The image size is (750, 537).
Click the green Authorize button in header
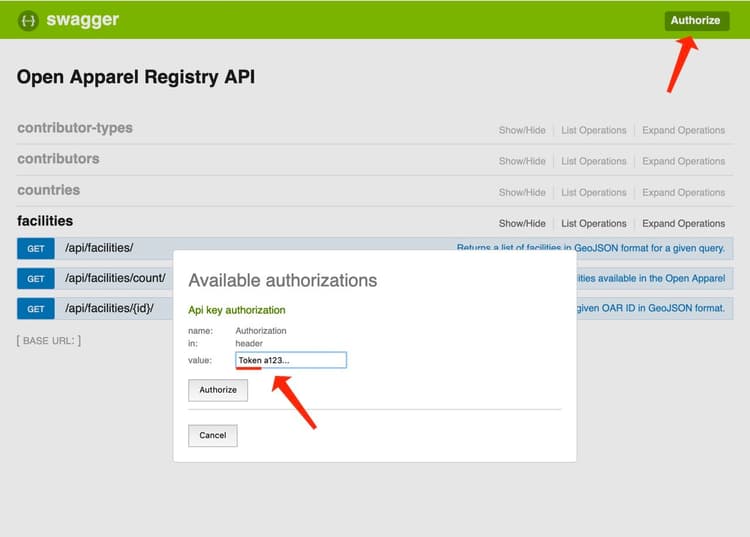pyautogui.click(x=696, y=21)
